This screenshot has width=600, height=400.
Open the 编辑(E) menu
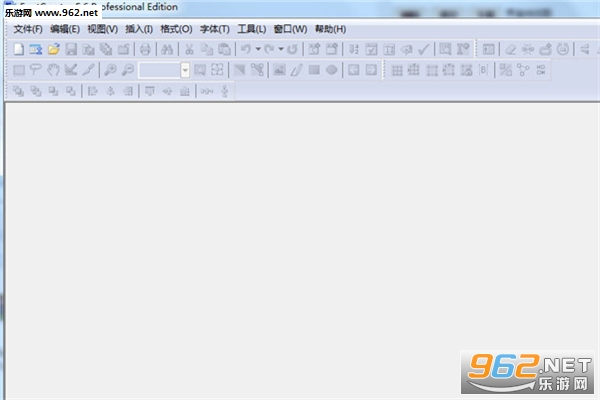click(65, 29)
